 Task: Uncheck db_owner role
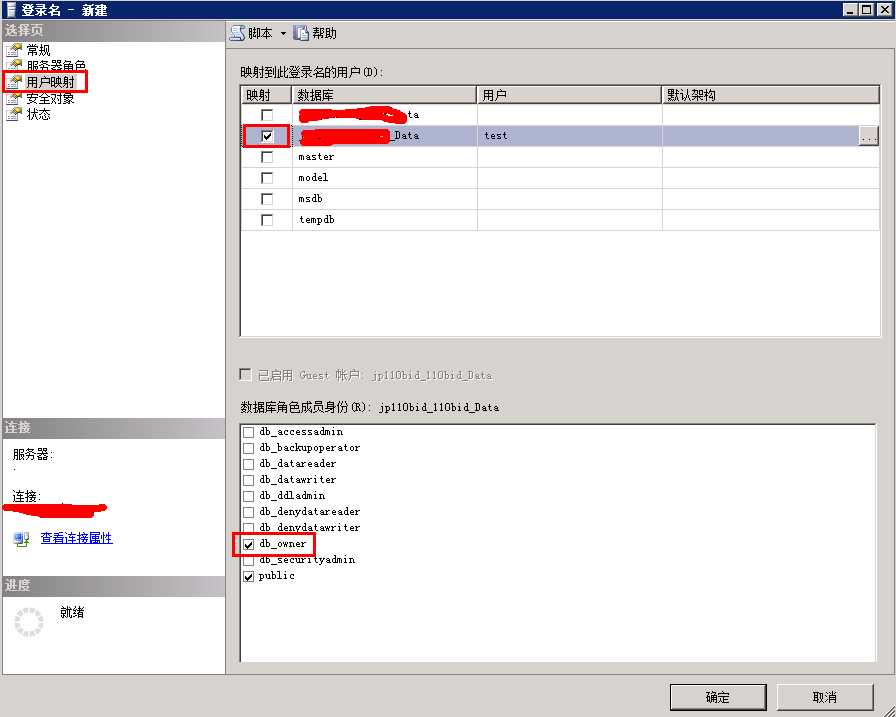[x=249, y=544]
